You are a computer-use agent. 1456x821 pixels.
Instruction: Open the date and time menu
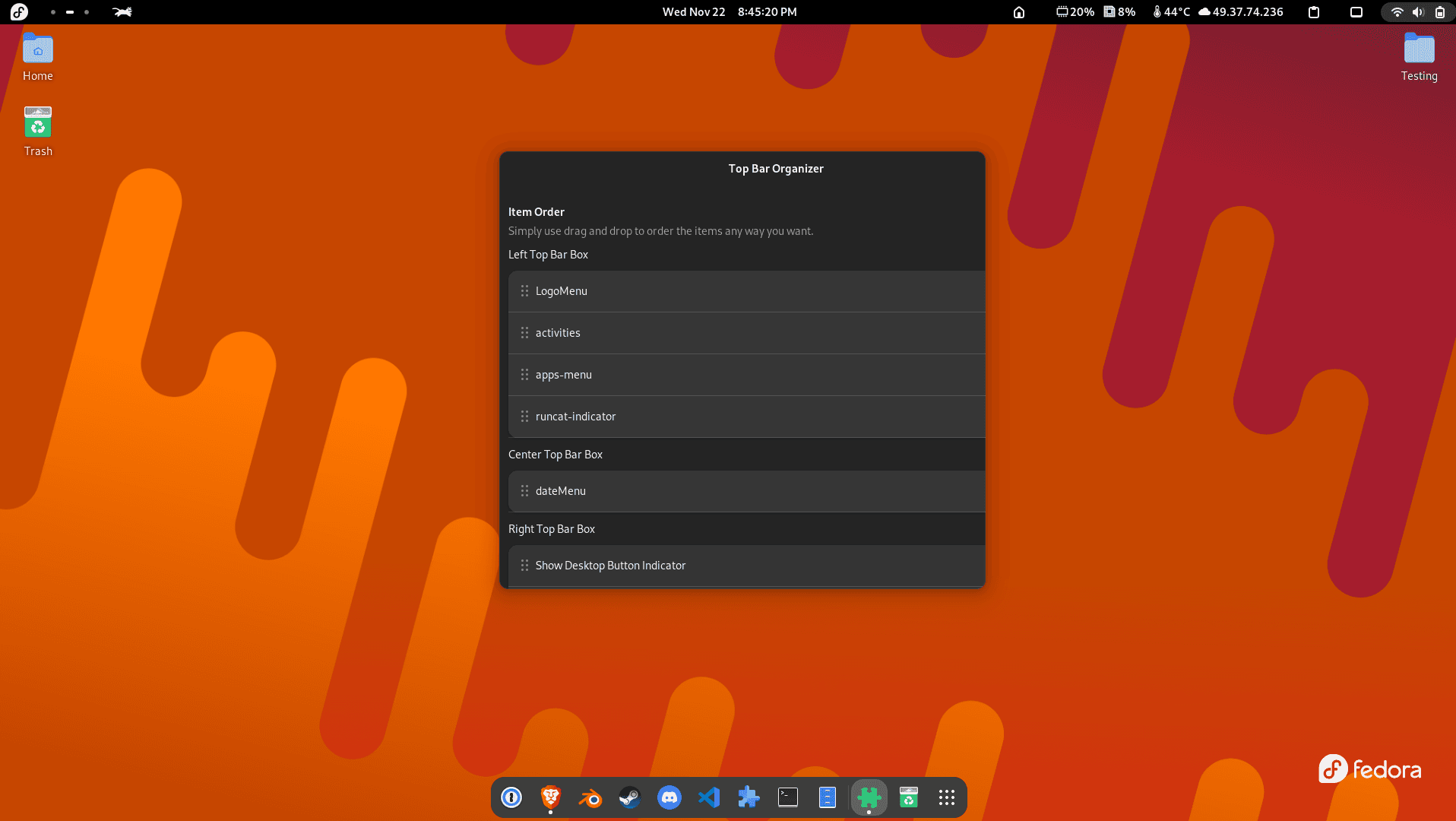730,12
